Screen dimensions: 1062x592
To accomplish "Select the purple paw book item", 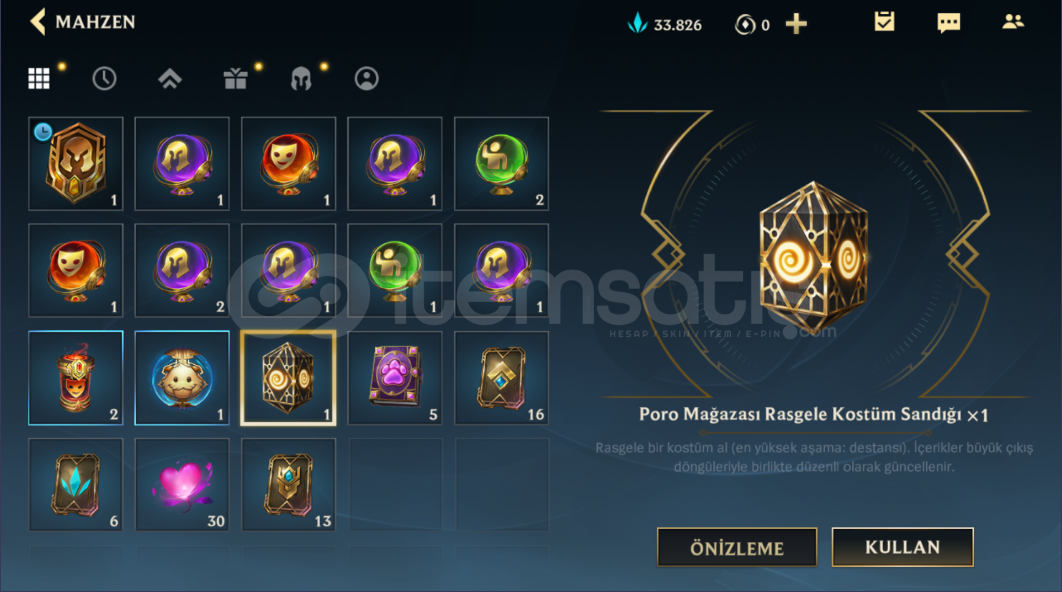I will [x=395, y=378].
